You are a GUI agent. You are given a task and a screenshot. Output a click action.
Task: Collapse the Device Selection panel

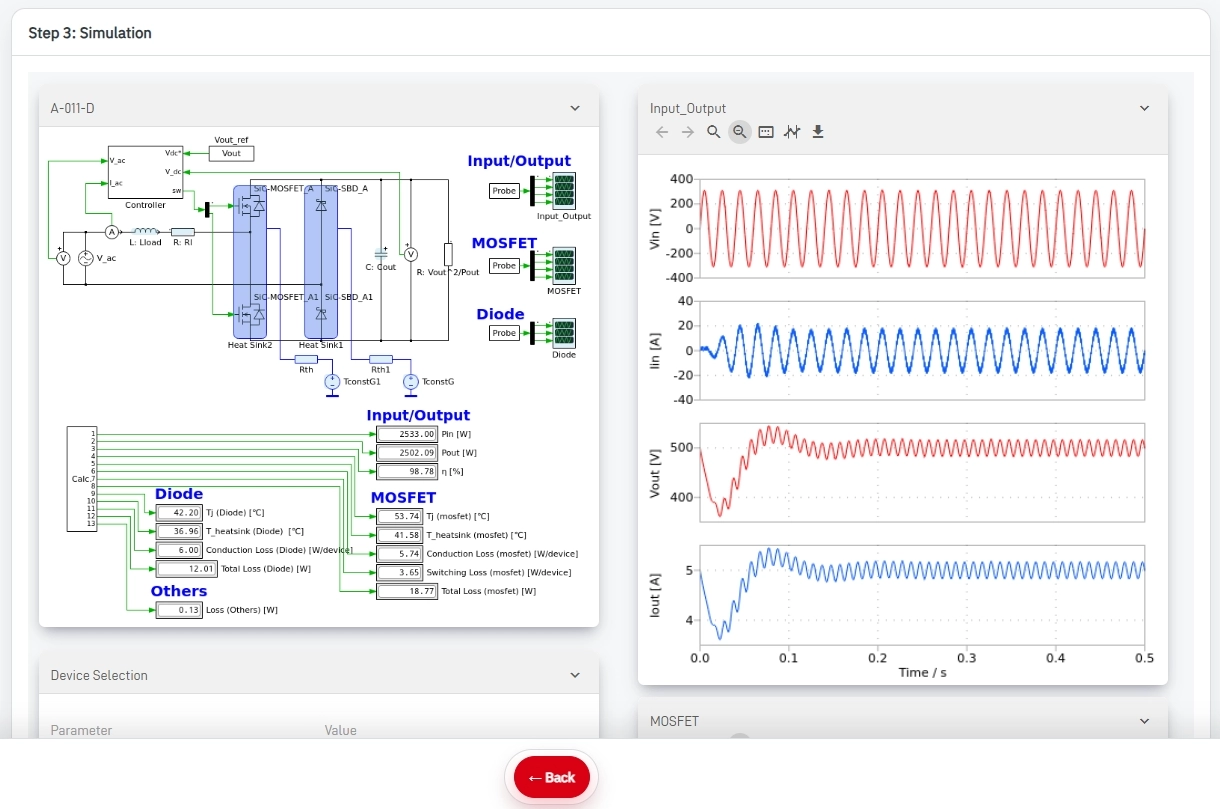pos(575,675)
